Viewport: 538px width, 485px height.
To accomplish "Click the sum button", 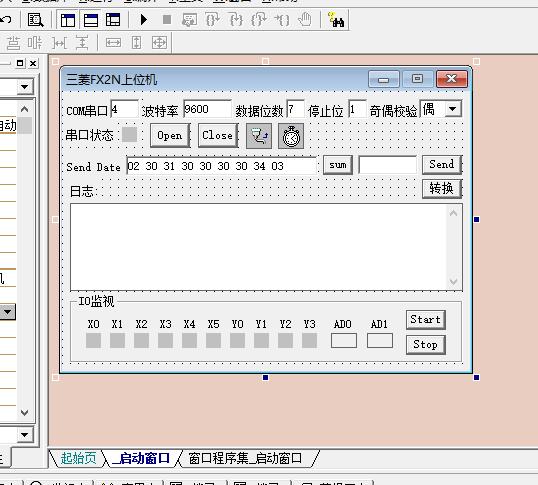I will coord(338,165).
